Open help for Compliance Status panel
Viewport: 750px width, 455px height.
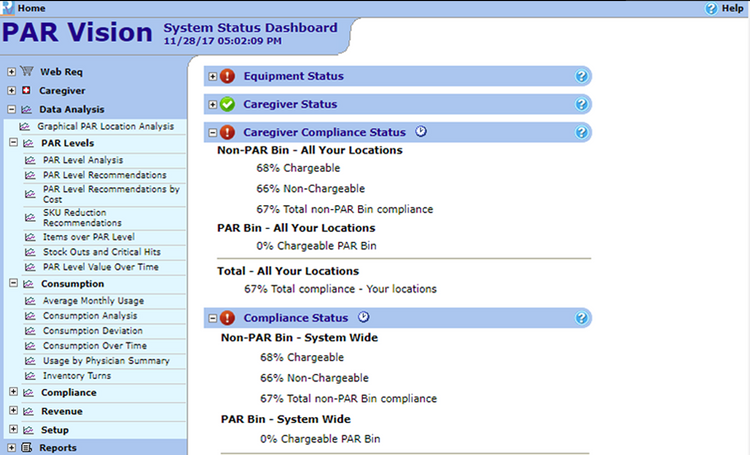(581, 318)
